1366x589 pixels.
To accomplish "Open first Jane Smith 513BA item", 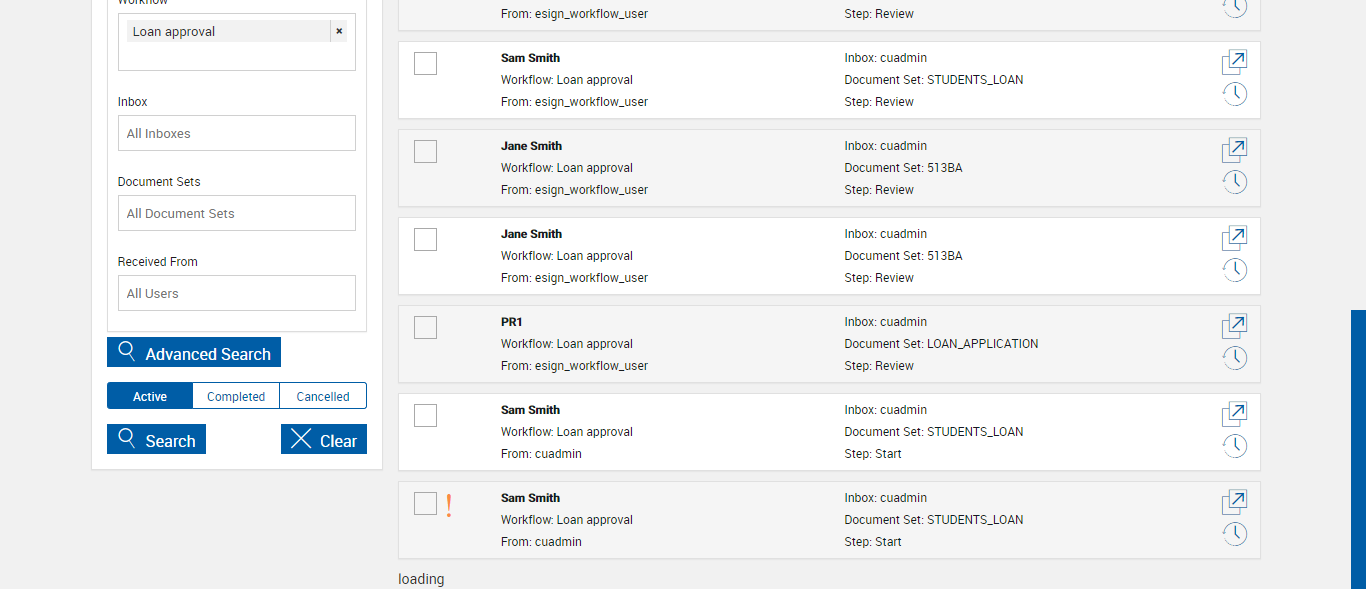I will pos(1234,150).
